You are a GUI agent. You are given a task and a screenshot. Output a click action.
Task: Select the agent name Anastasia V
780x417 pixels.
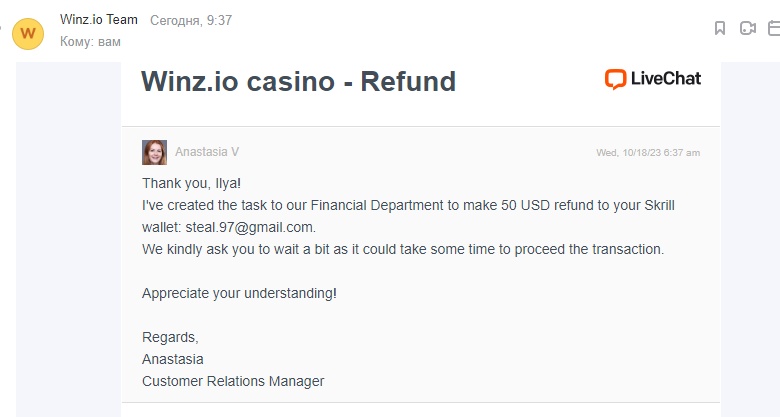(207, 152)
